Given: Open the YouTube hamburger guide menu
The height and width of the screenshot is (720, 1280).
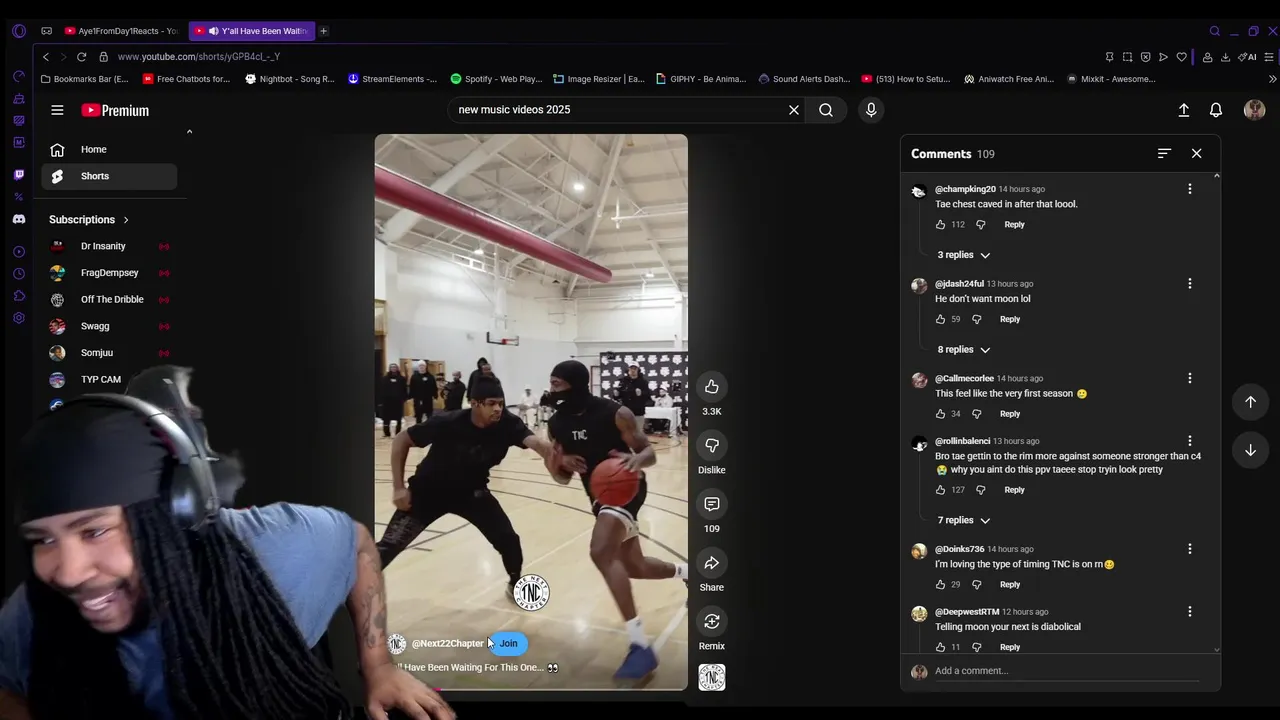Looking at the screenshot, I should [57, 110].
